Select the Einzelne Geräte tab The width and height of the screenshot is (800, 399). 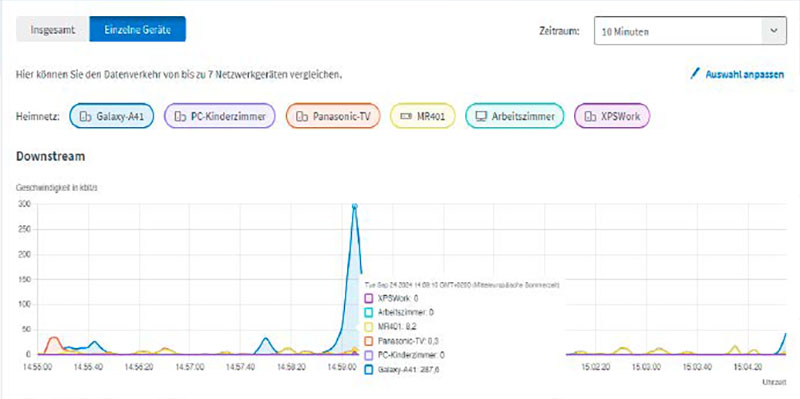(137, 29)
